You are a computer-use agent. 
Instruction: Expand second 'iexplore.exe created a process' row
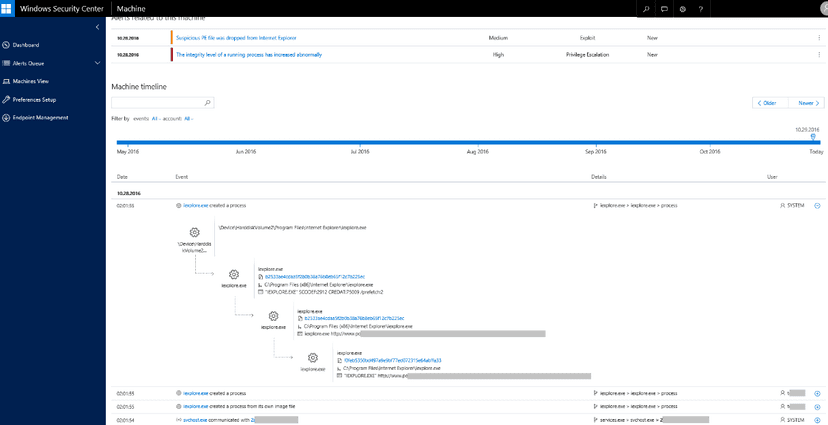(817, 393)
